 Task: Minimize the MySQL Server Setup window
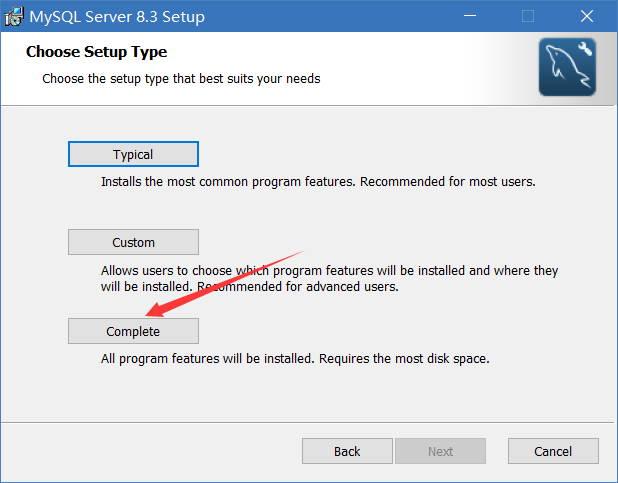(x=469, y=16)
